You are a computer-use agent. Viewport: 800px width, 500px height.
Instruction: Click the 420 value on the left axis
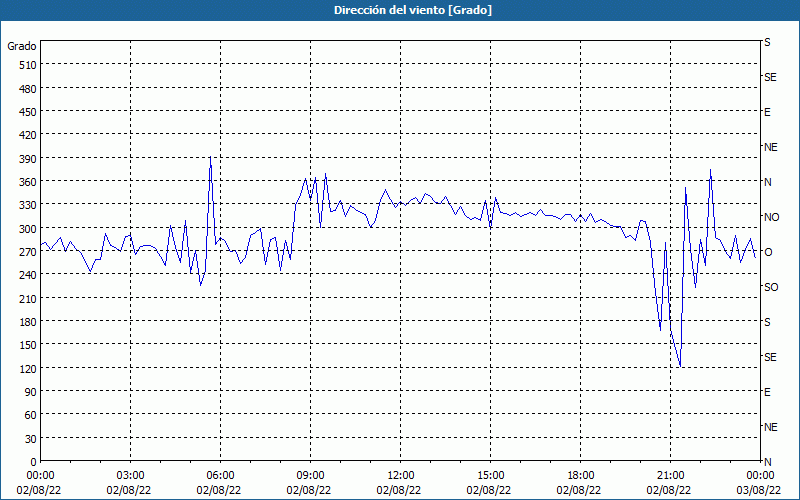(x=27, y=136)
